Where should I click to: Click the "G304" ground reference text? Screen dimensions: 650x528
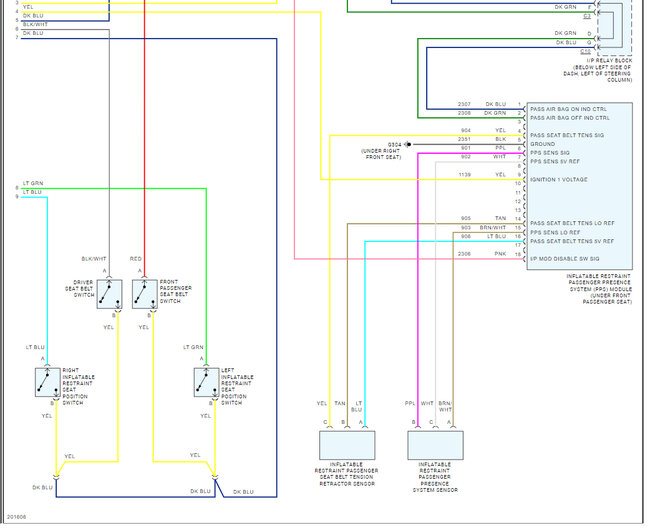point(394,145)
